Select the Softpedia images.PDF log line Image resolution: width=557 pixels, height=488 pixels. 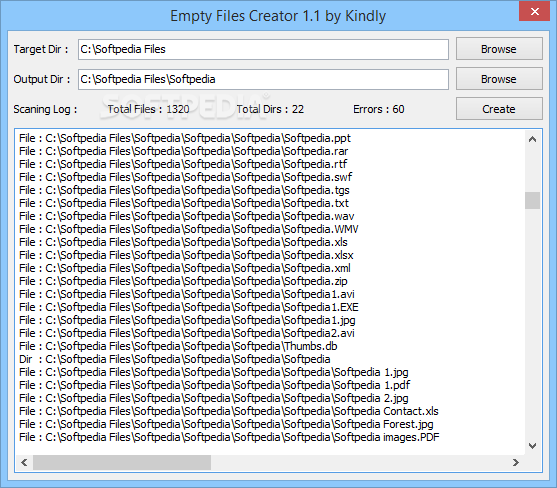[x=229, y=437]
